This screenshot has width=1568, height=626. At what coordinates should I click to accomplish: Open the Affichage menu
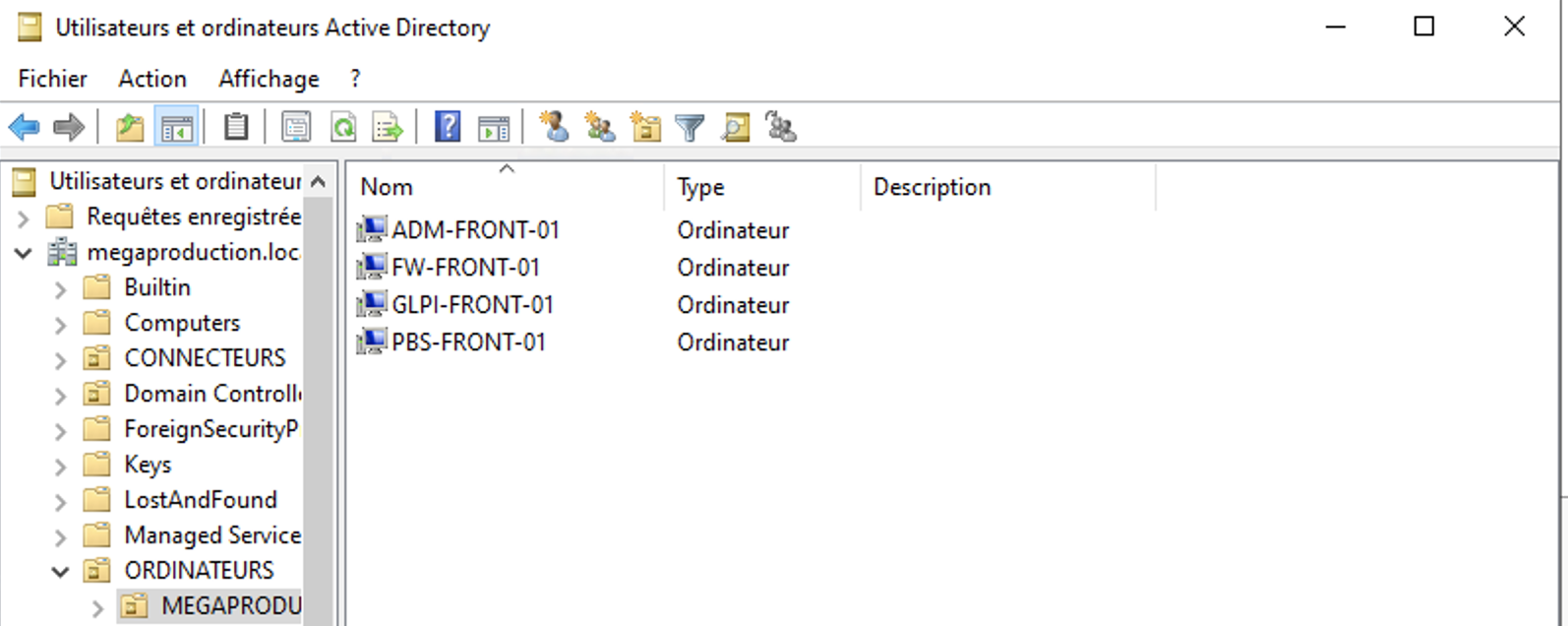click(x=269, y=79)
